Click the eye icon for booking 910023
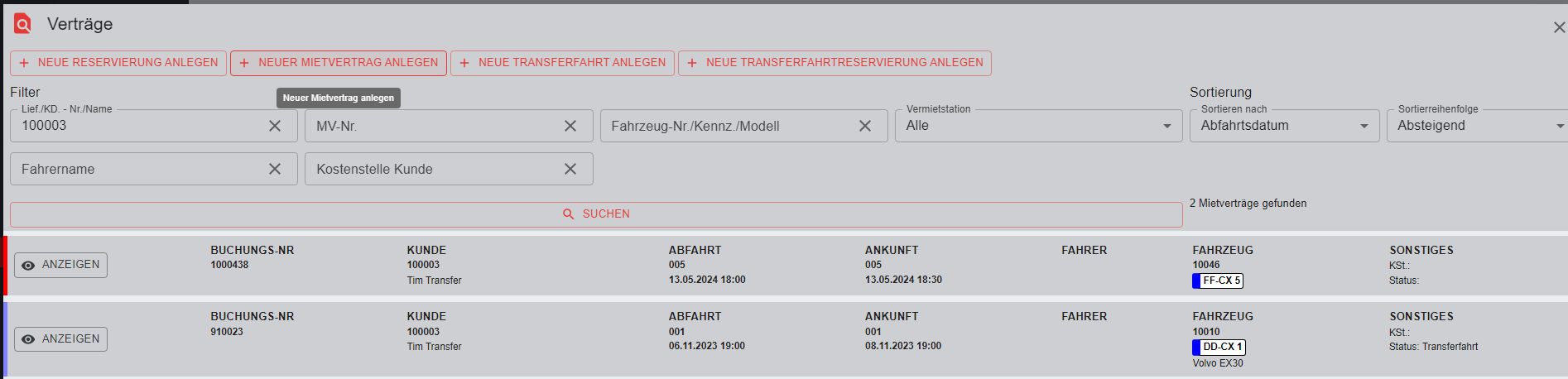This screenshot has height=379, width=1568. (28, 339)
